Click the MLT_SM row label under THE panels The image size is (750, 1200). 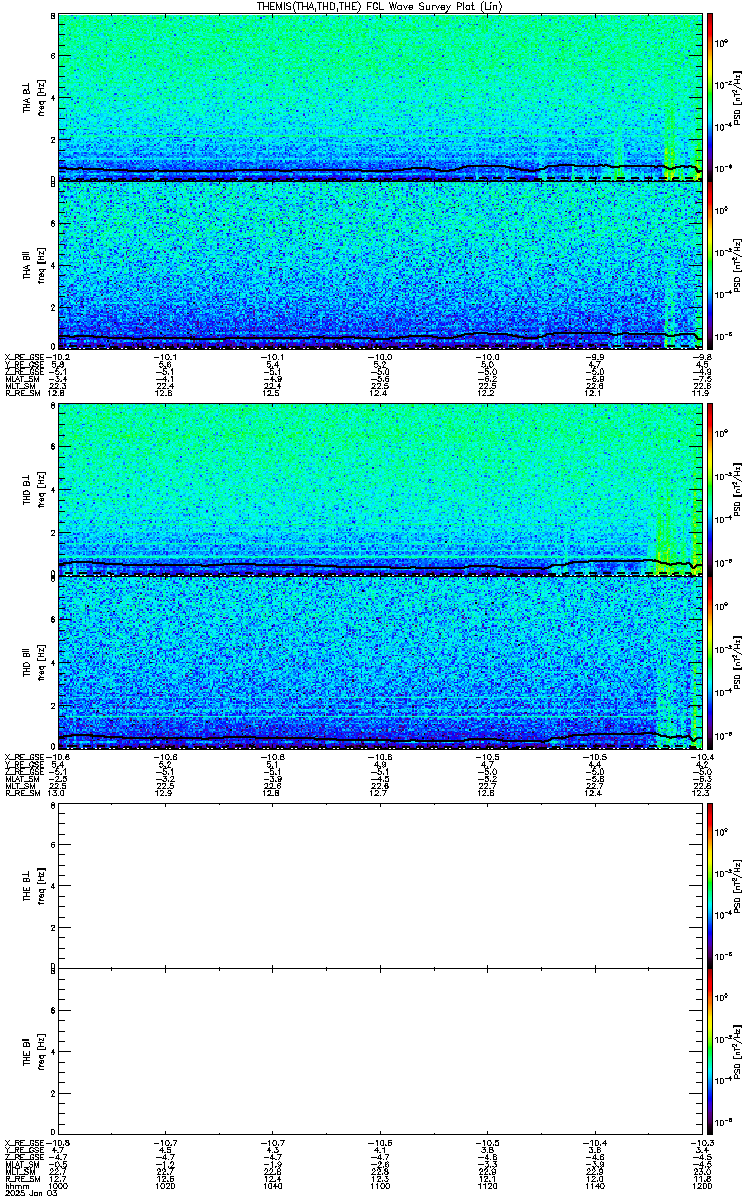[x=19, y=1172]
